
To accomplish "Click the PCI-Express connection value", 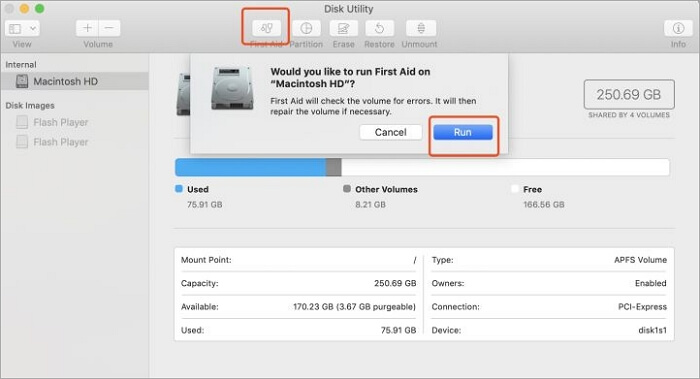I will click(x=642, y=307).
